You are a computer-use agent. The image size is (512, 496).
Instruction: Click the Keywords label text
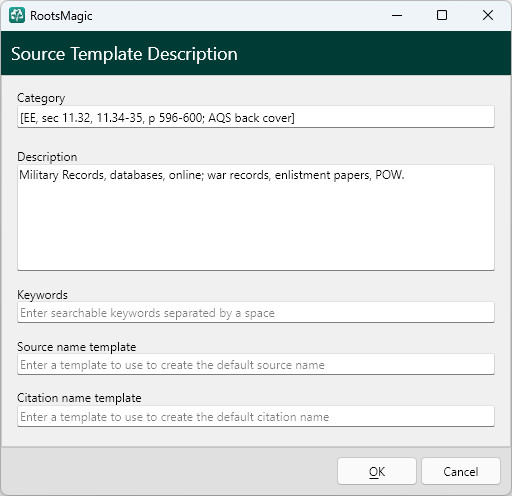point(42,295)
